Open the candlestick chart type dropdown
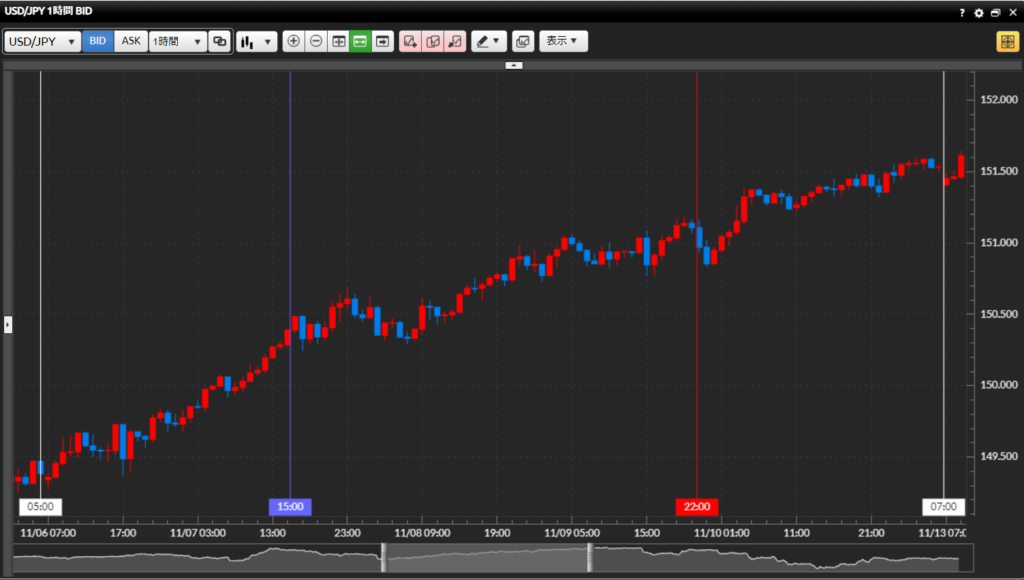Screen dimensions: 1024x580 click(x=256, y=42)
